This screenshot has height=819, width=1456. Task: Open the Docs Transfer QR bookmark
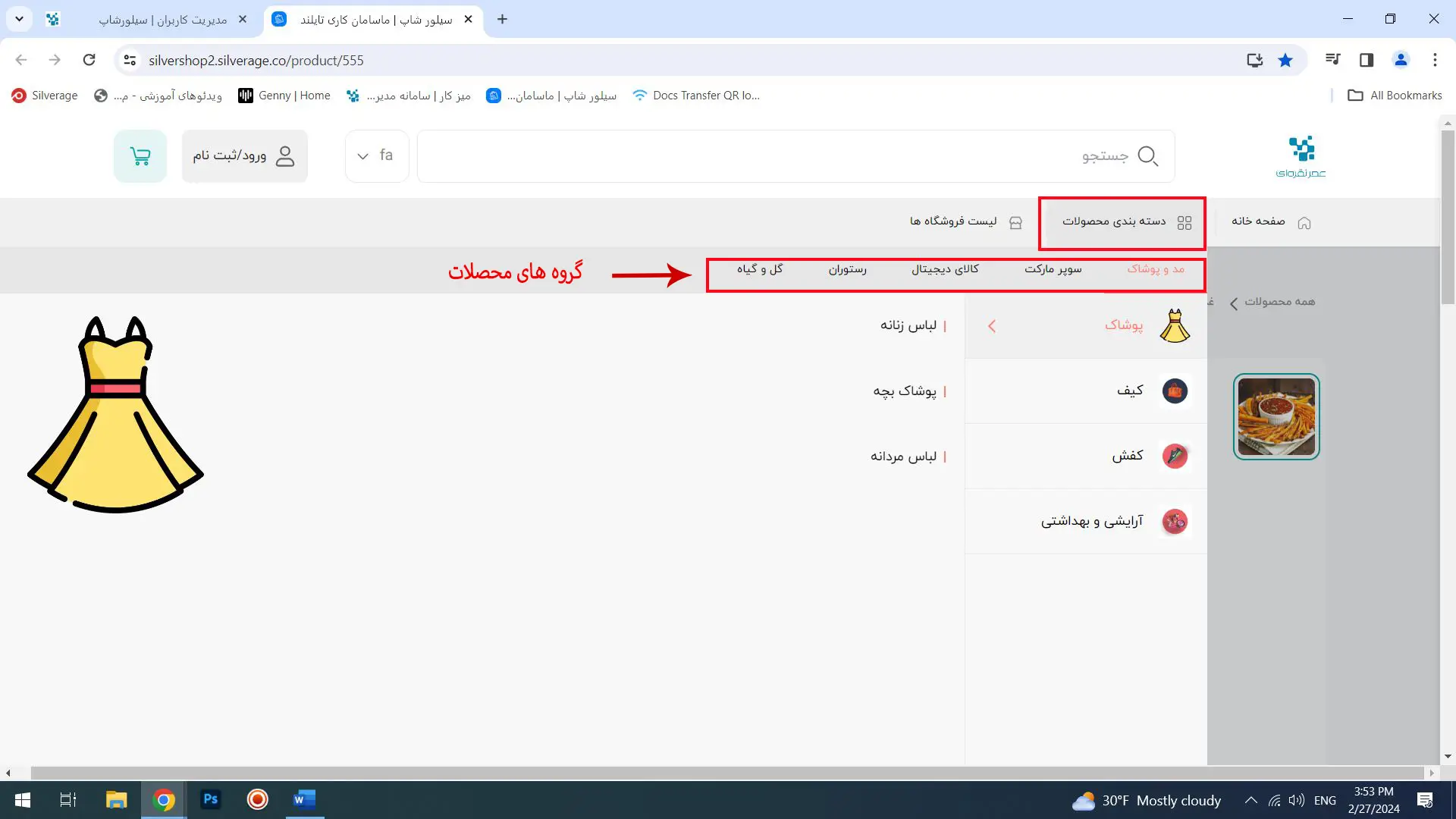coord(695,96)
